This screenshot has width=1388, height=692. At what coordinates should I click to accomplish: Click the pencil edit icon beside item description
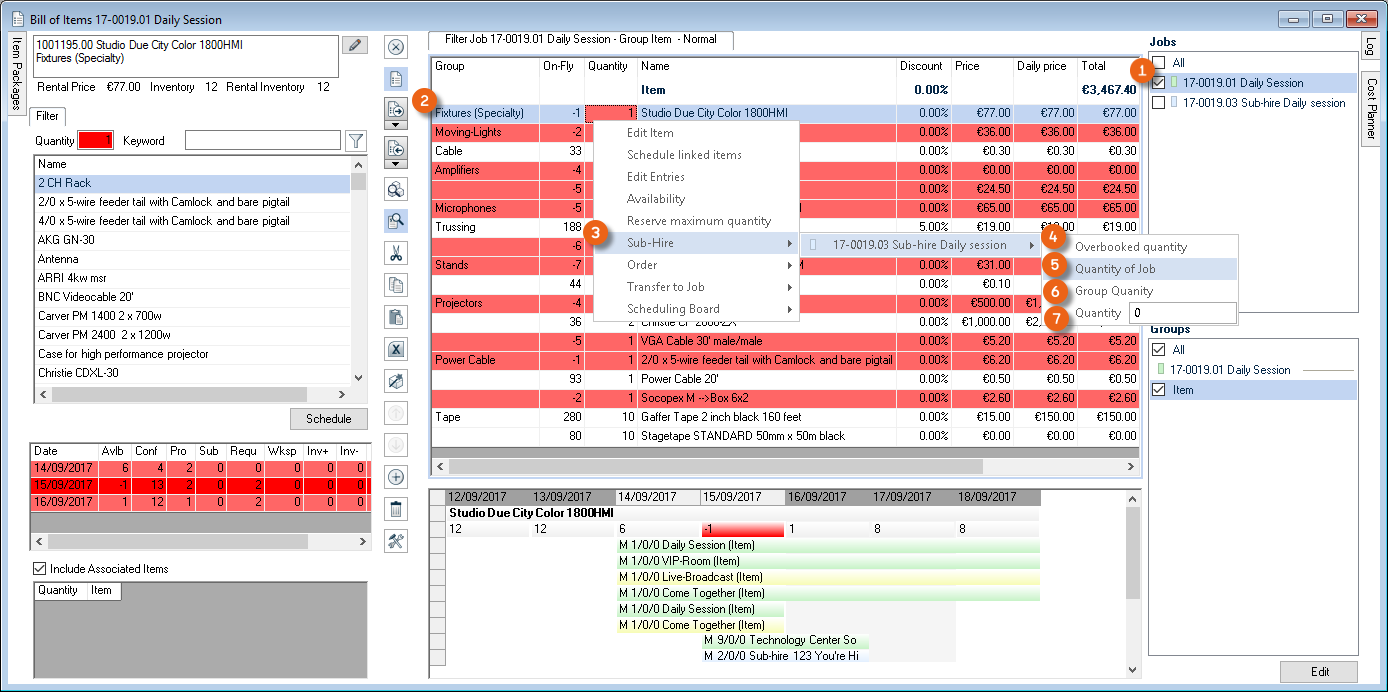[354, 45]
